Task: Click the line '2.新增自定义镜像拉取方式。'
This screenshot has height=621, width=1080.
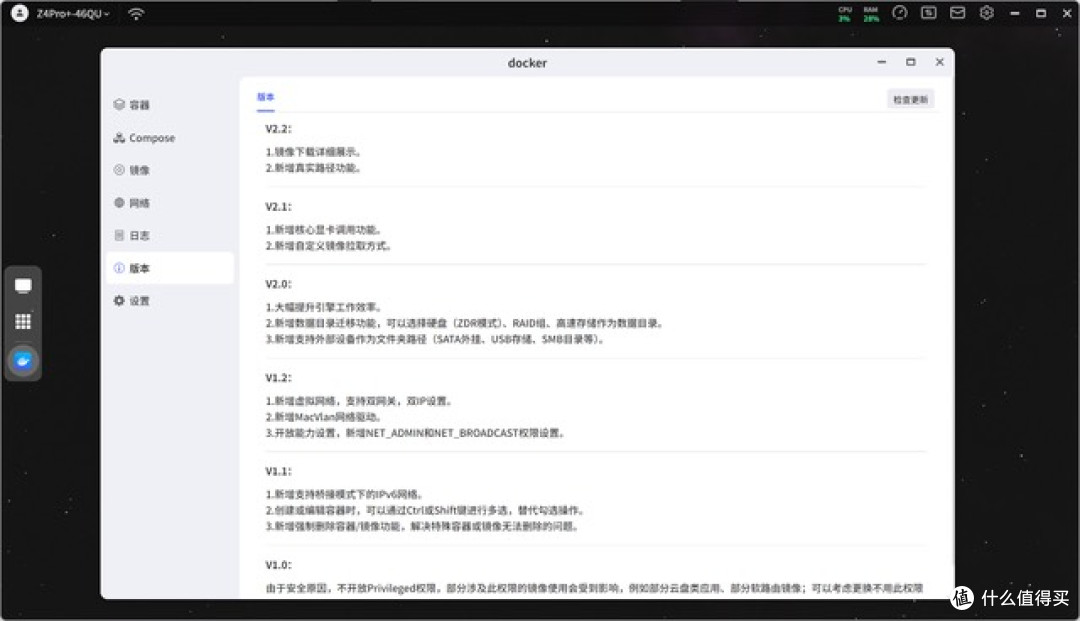Action: [329, 246]
